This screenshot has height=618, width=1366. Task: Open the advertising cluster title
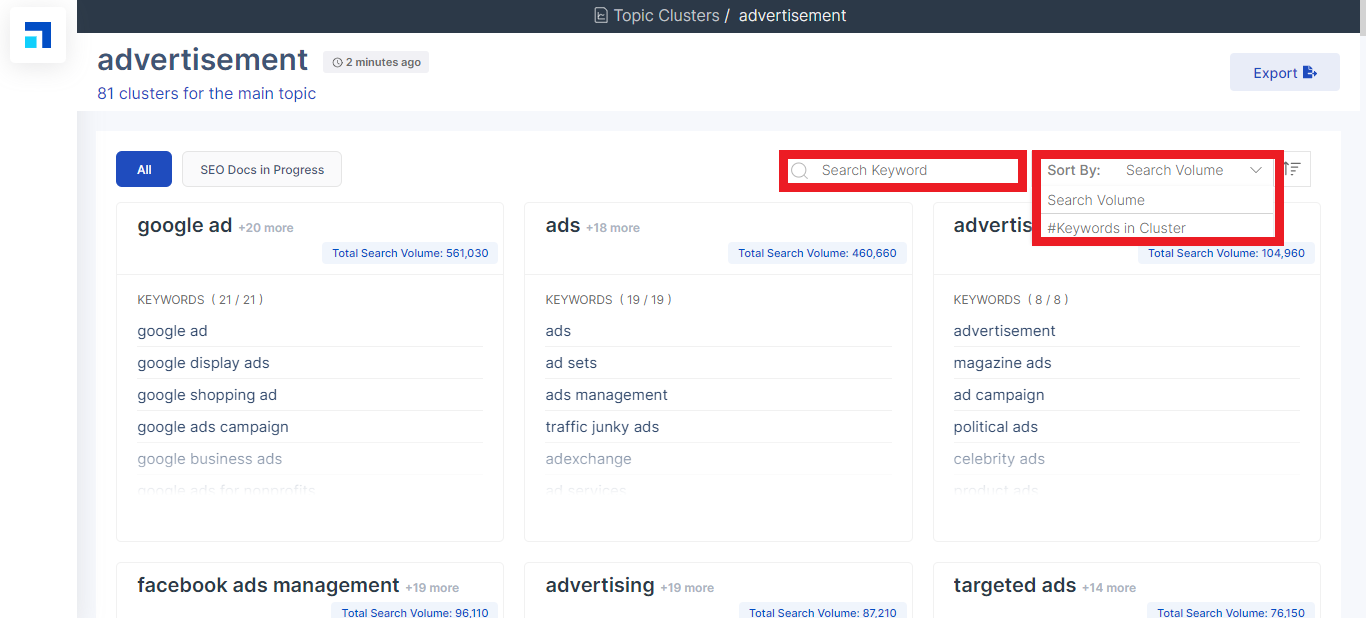(x=600, y=585)
